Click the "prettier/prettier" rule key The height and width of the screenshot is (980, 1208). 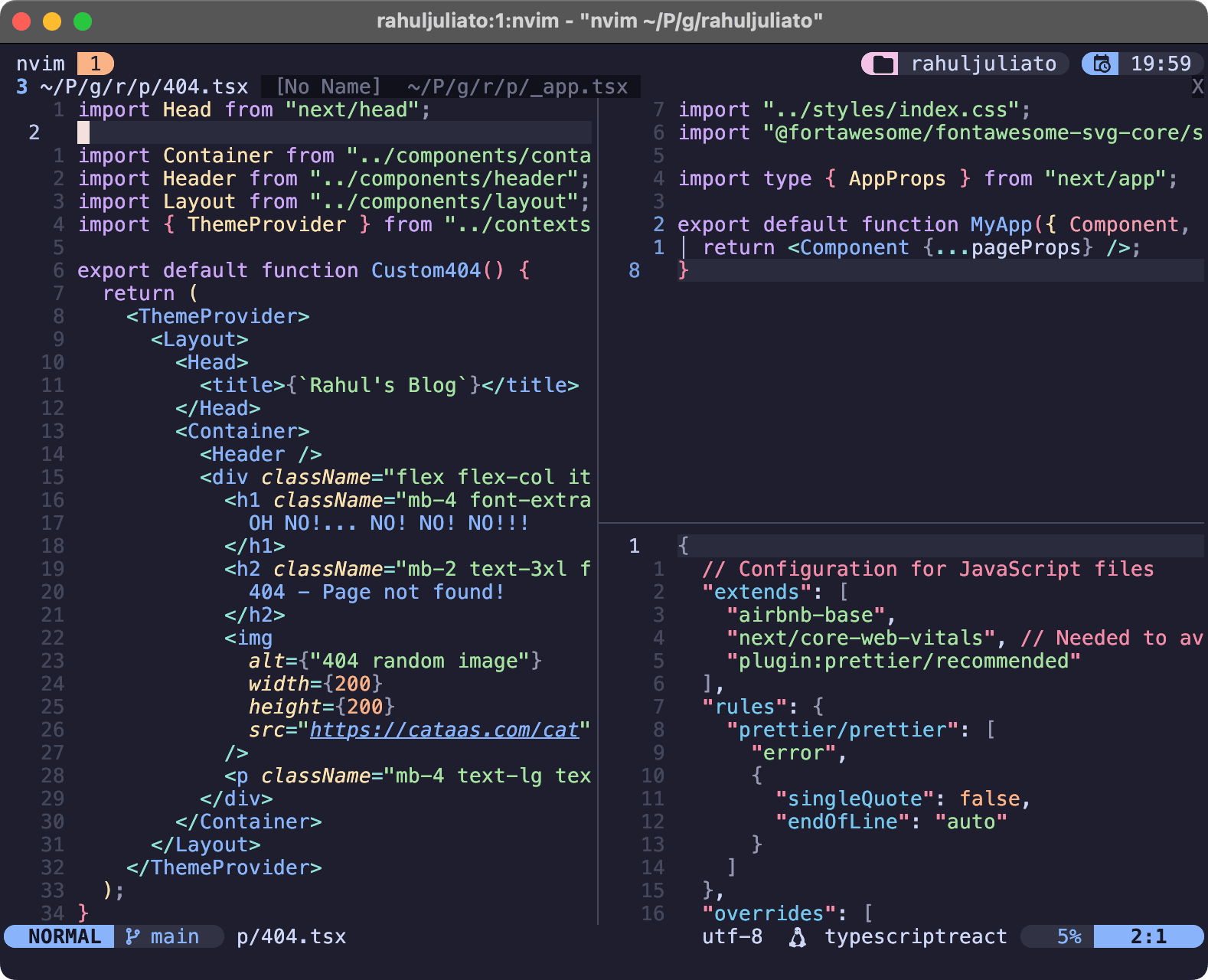[x=843, y=730]
